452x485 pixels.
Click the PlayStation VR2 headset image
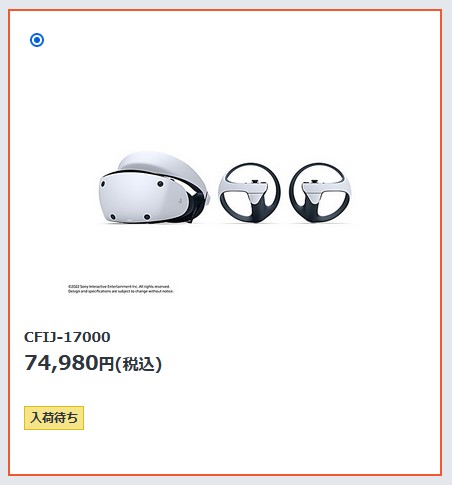pos(154,188)
